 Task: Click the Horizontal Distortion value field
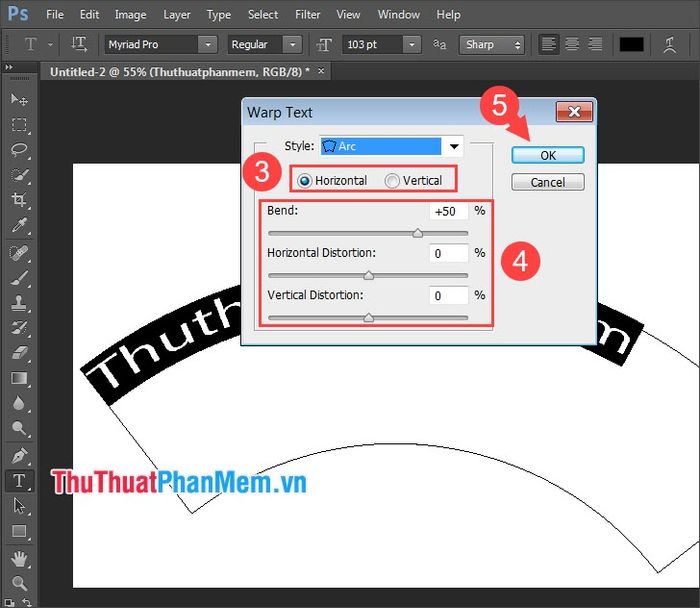click(449, 254)
